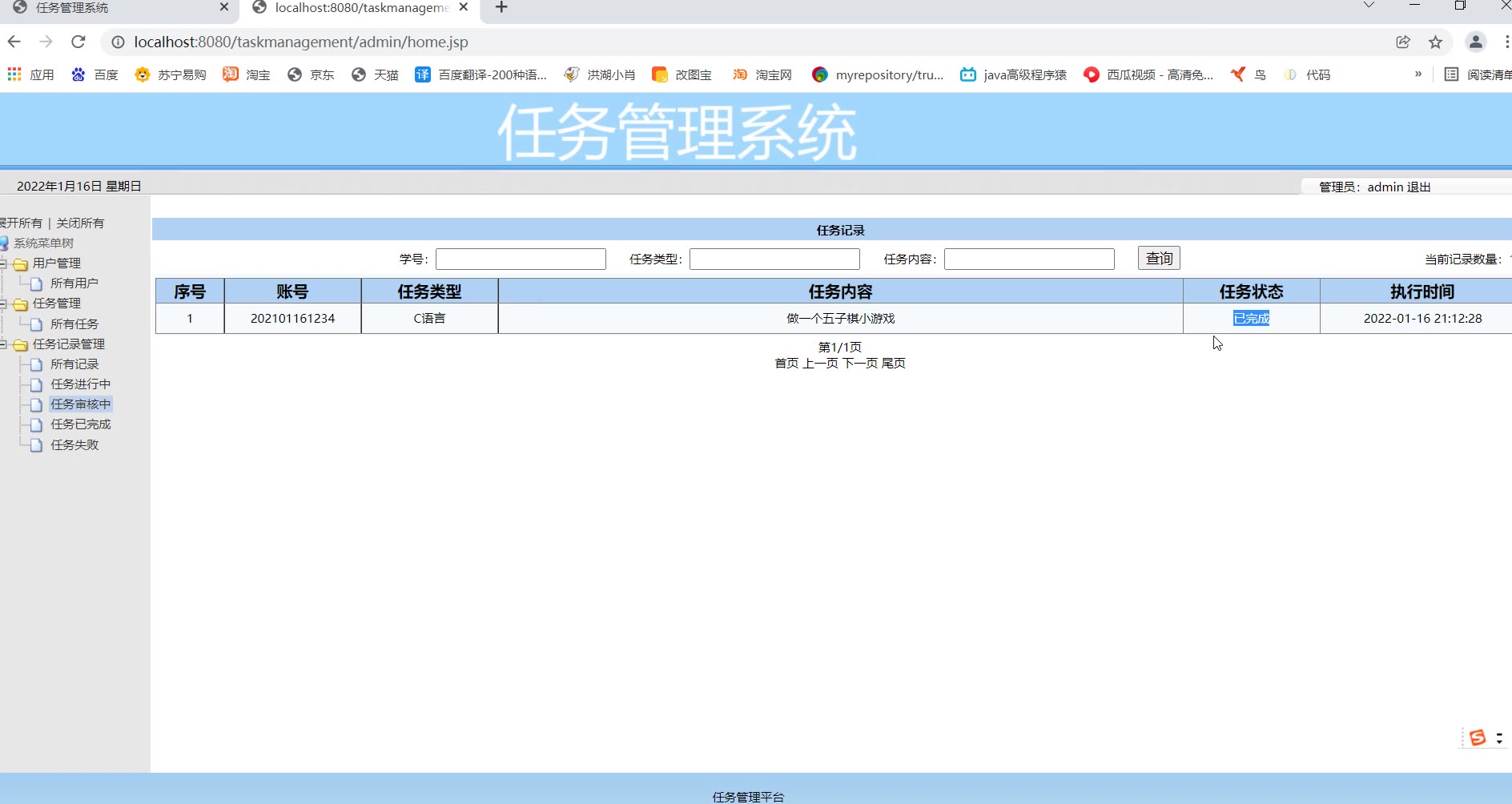1512x804 pixels.
Task: Open 任务审核中 in the menu tree
Action: (81, 404)
